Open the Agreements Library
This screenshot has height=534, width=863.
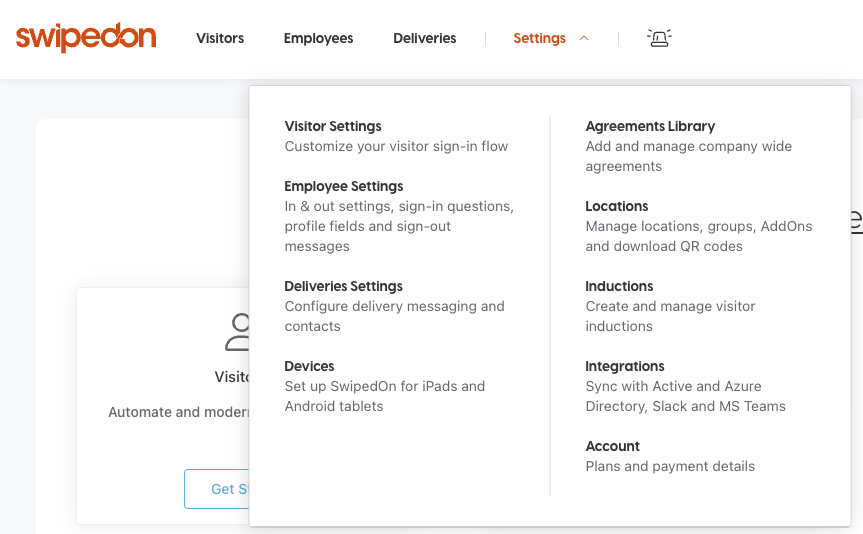[x=650, y=126]
